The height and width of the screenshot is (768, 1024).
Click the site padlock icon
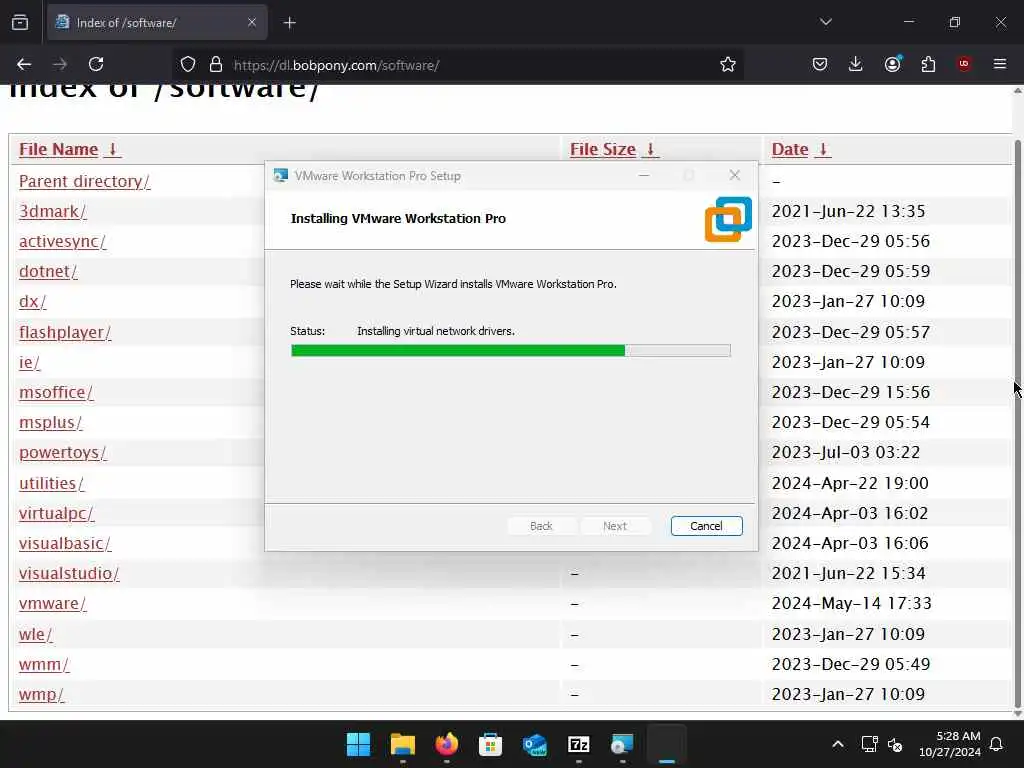(216, 64)
